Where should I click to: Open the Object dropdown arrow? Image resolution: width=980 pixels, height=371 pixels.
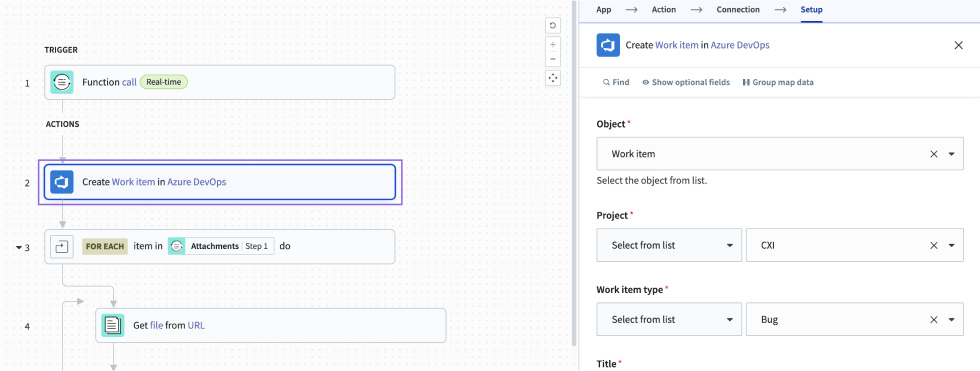pos(951,154)
